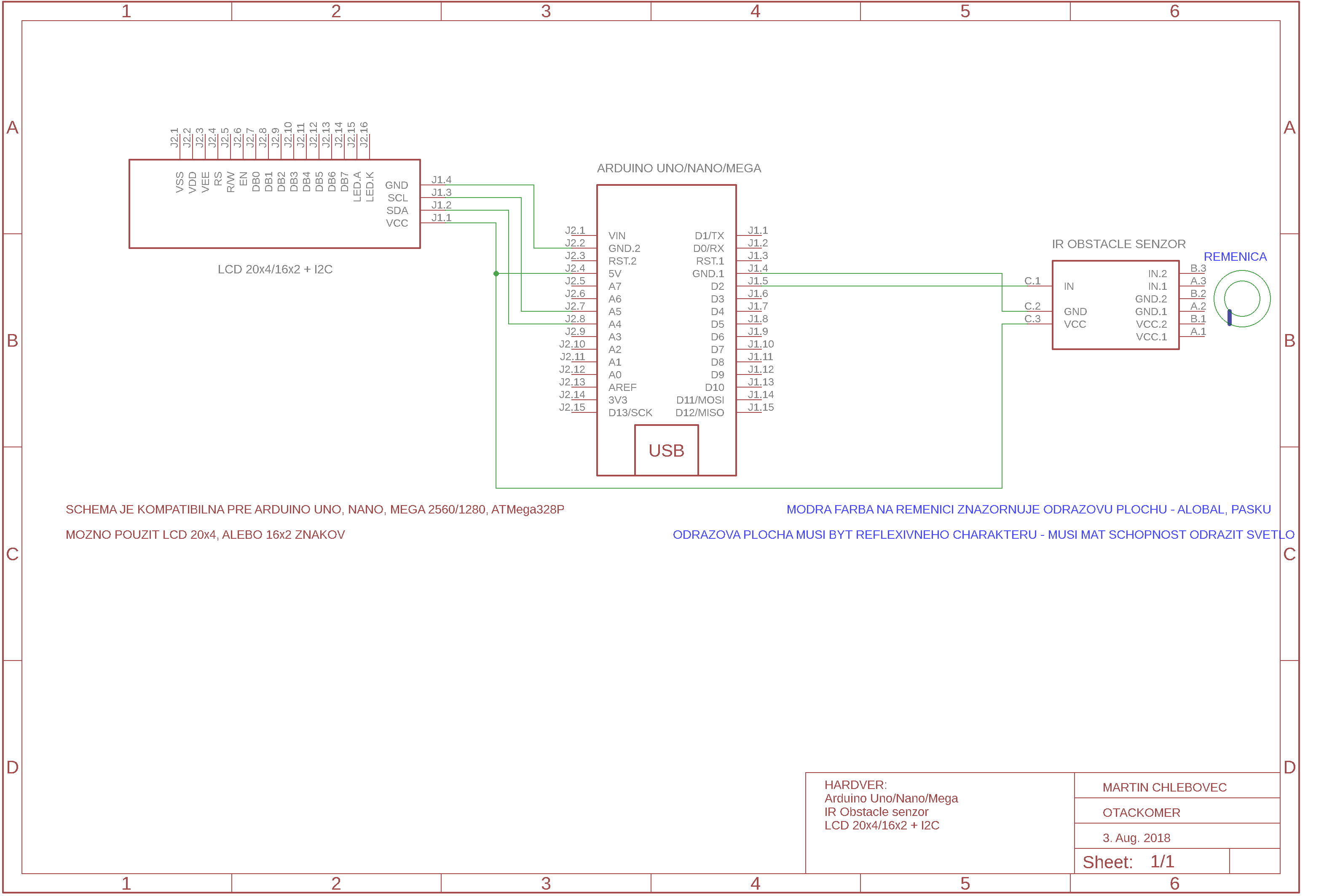Image resolution: width=1324 pixels, height=896 pixels.
Task: Select the LCD 20x4/16x2 + I2C caption
Action: click(275, 269)
